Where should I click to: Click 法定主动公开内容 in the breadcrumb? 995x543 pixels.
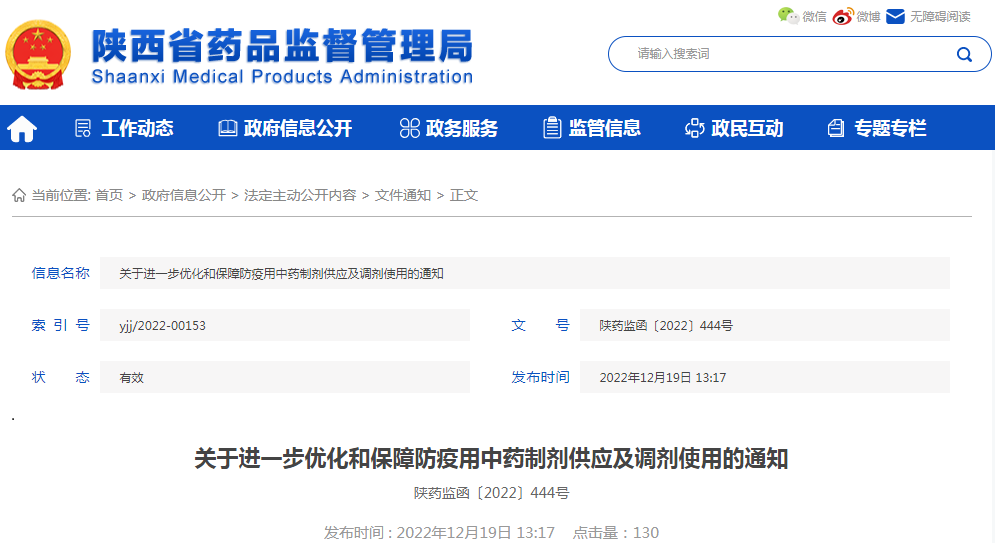[x=300, y=195]
